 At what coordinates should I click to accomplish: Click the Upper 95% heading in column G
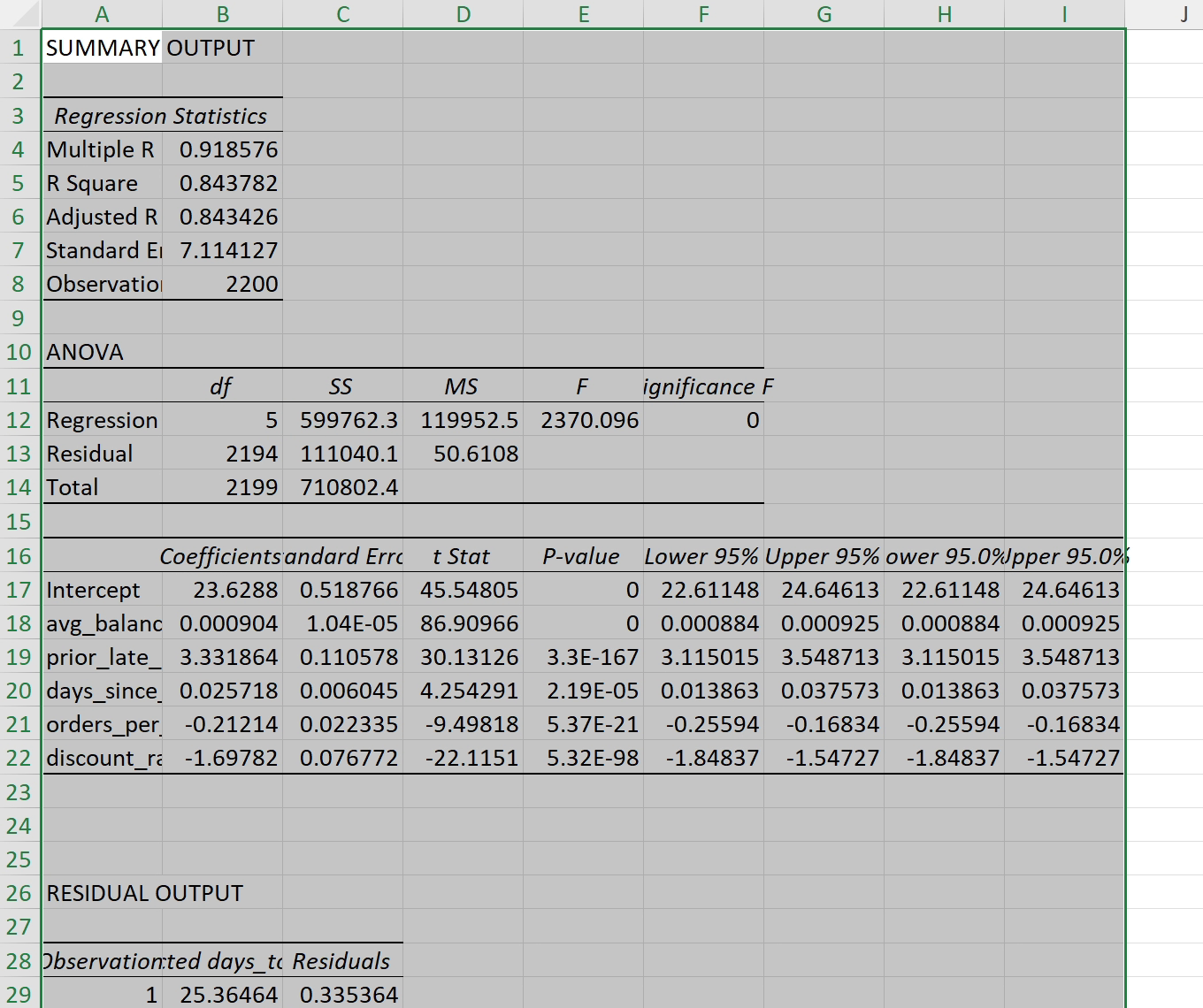coord(824,556)
